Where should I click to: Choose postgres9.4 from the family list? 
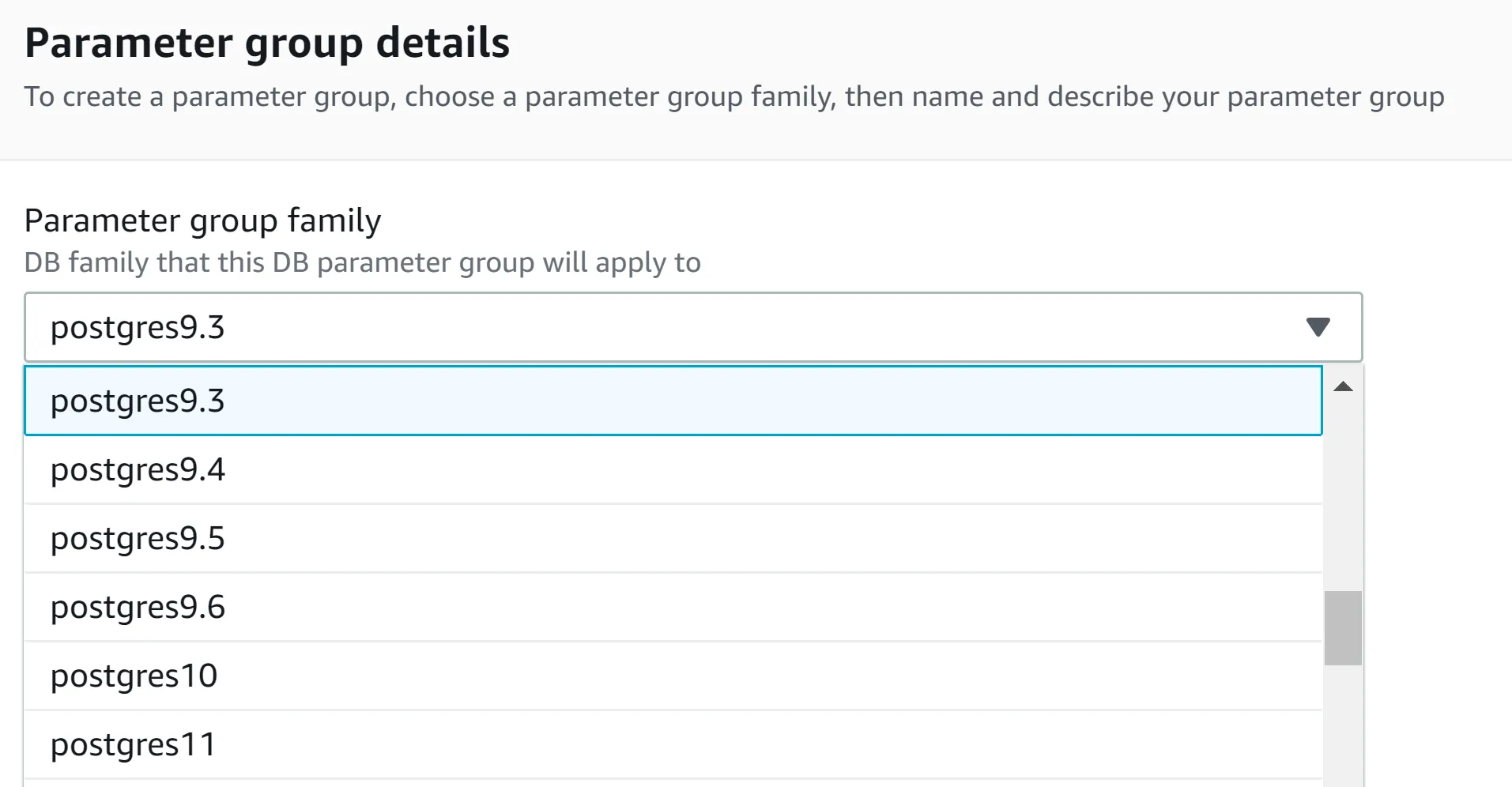coord(672,469)
